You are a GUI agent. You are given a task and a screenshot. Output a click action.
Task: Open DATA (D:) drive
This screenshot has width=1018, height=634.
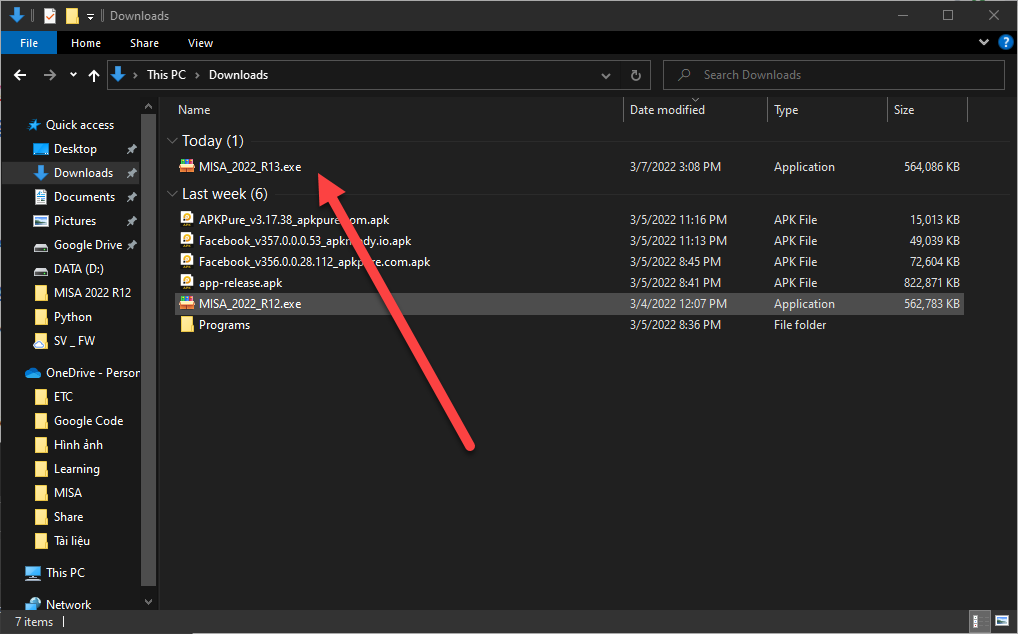[68, 269]
